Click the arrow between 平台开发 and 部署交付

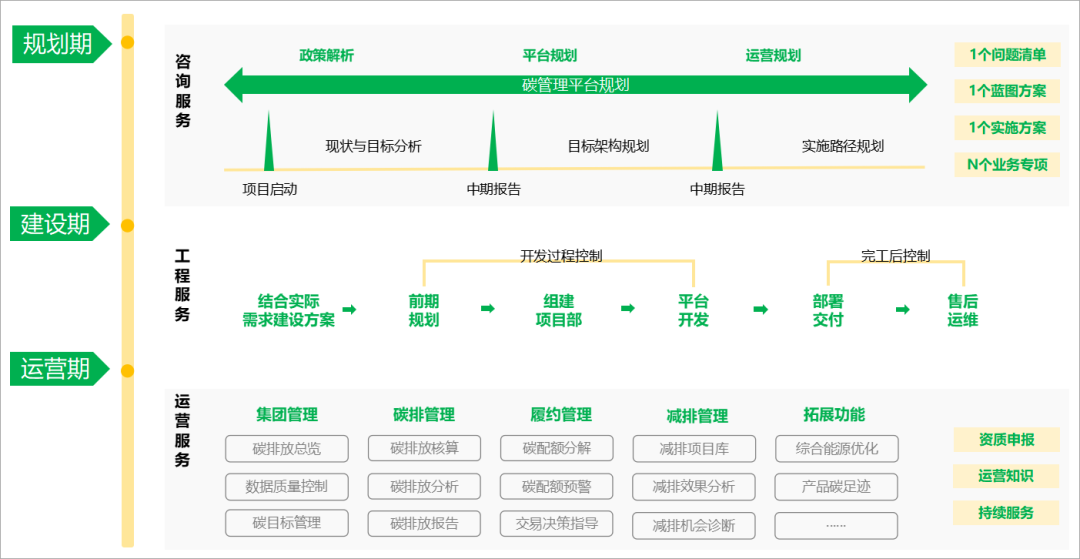(x=761, y=309)
